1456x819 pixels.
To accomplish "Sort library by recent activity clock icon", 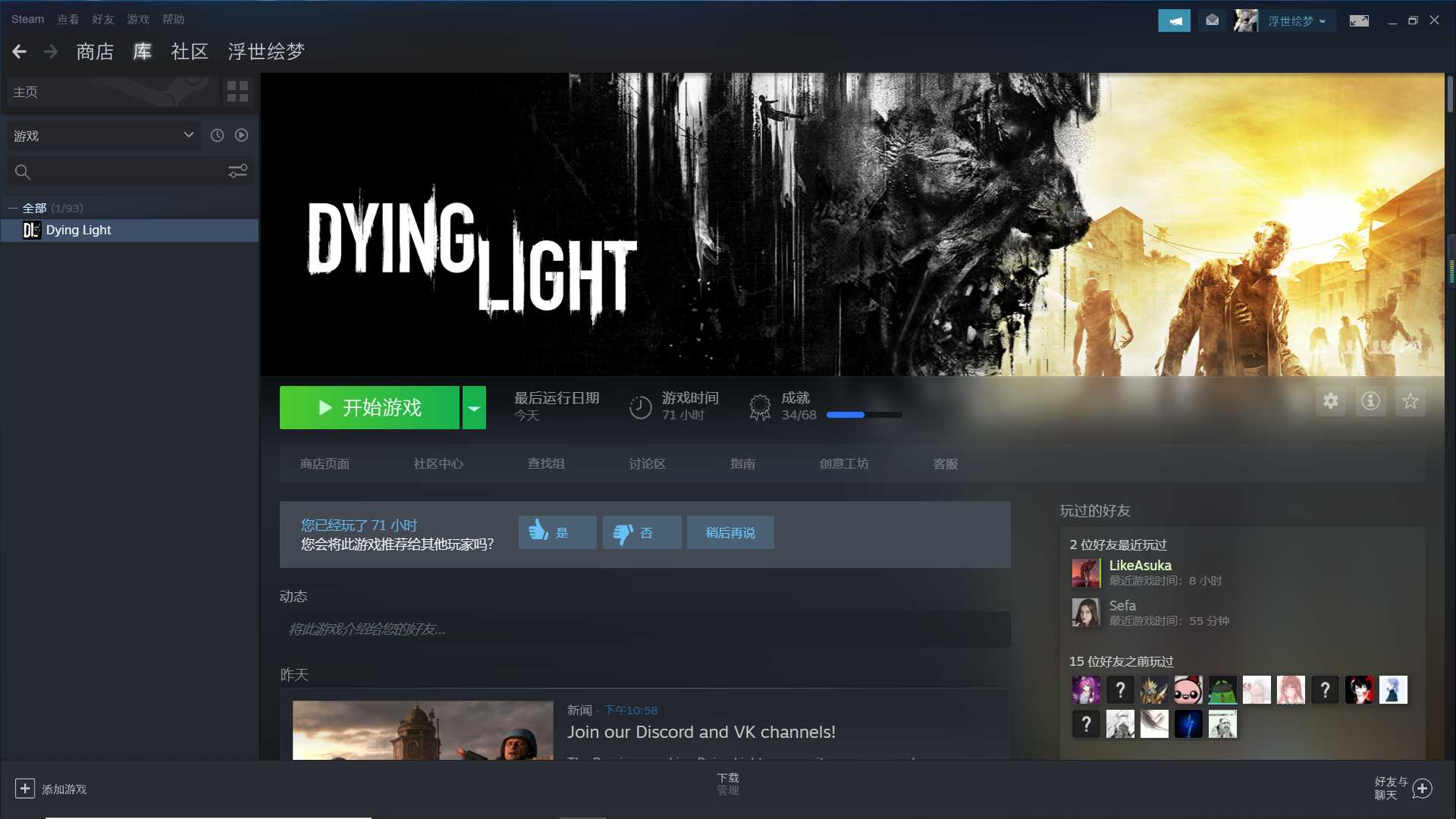I will point(217,135).
